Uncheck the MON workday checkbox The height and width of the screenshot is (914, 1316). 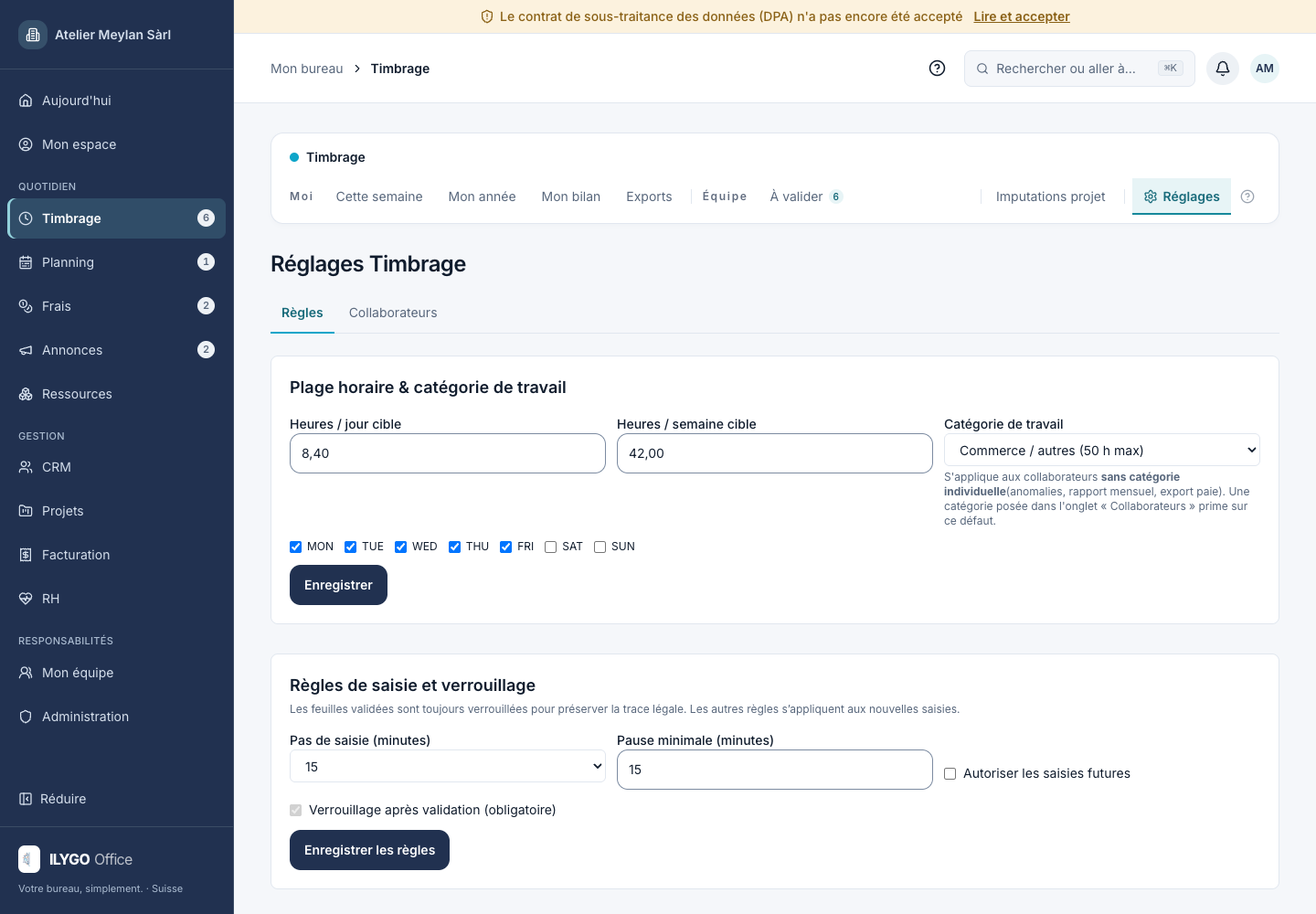295,547
